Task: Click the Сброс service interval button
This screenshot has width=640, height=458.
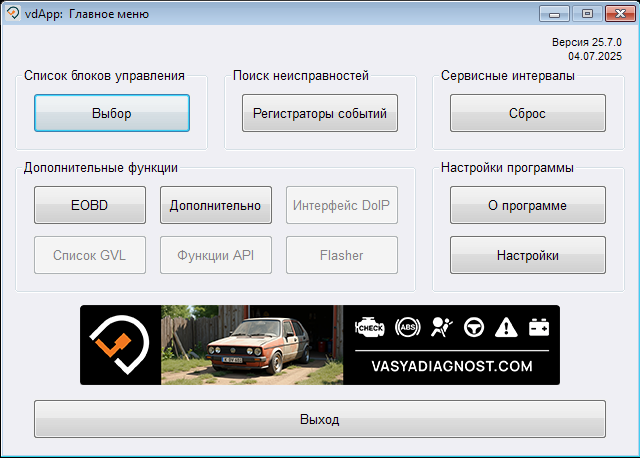Action: tap(527, 113)
